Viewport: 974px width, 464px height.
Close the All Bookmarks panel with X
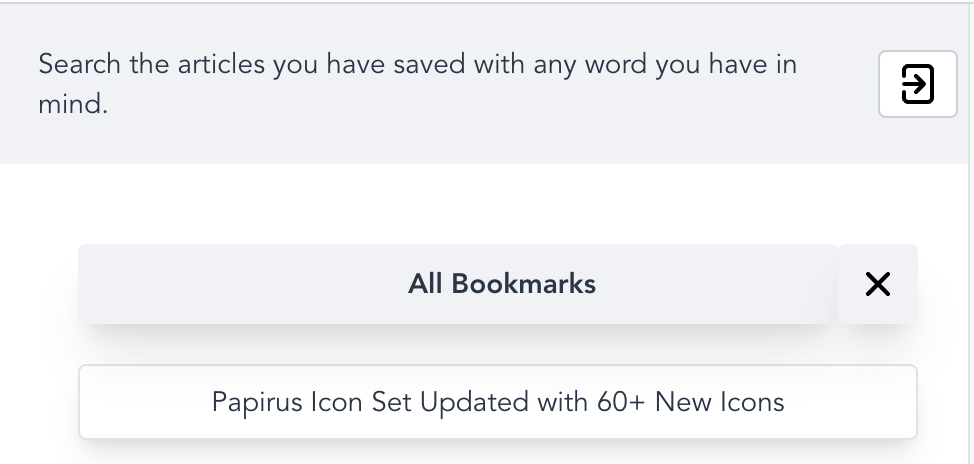(878, 284)
